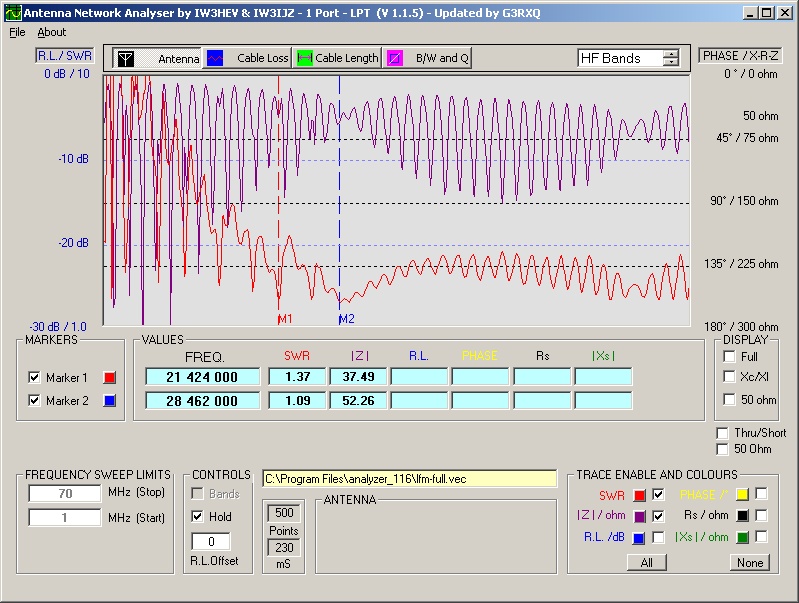
Task: Select the Cable Length mode
Action: pos(305,59)
